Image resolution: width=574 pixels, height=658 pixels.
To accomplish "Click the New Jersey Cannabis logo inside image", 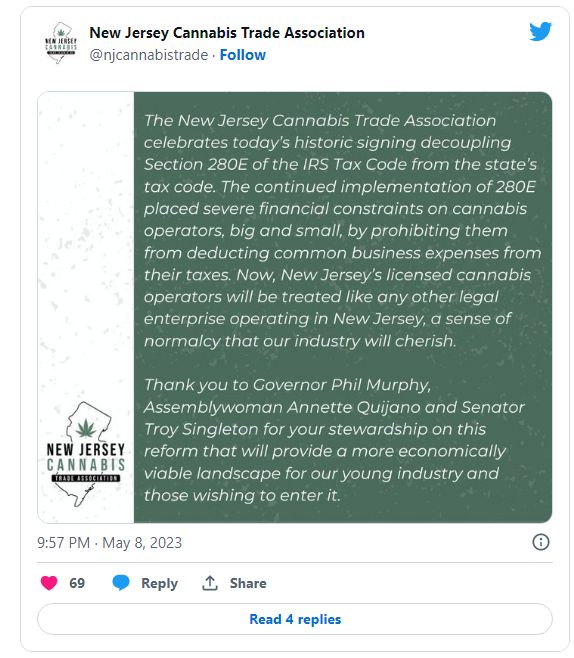I will click(86, 454).
